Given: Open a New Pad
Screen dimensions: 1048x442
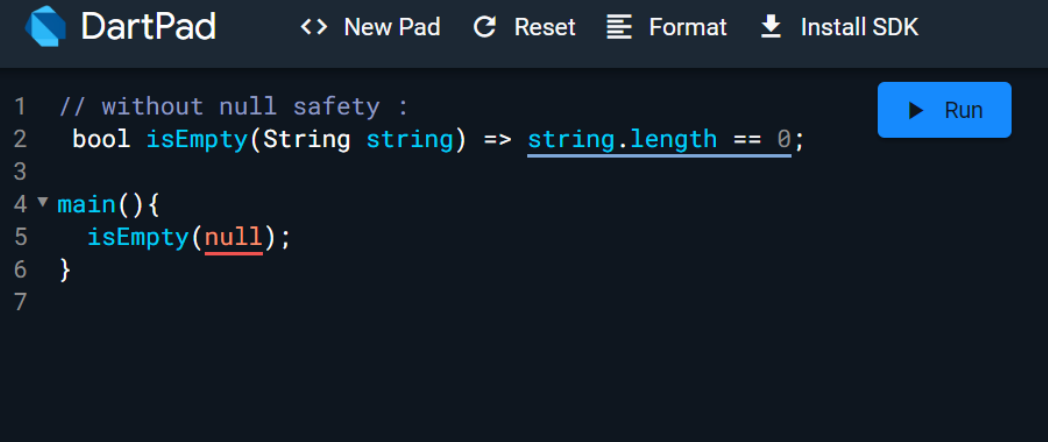Looking at the screenshot, I should tap(370, 27).
